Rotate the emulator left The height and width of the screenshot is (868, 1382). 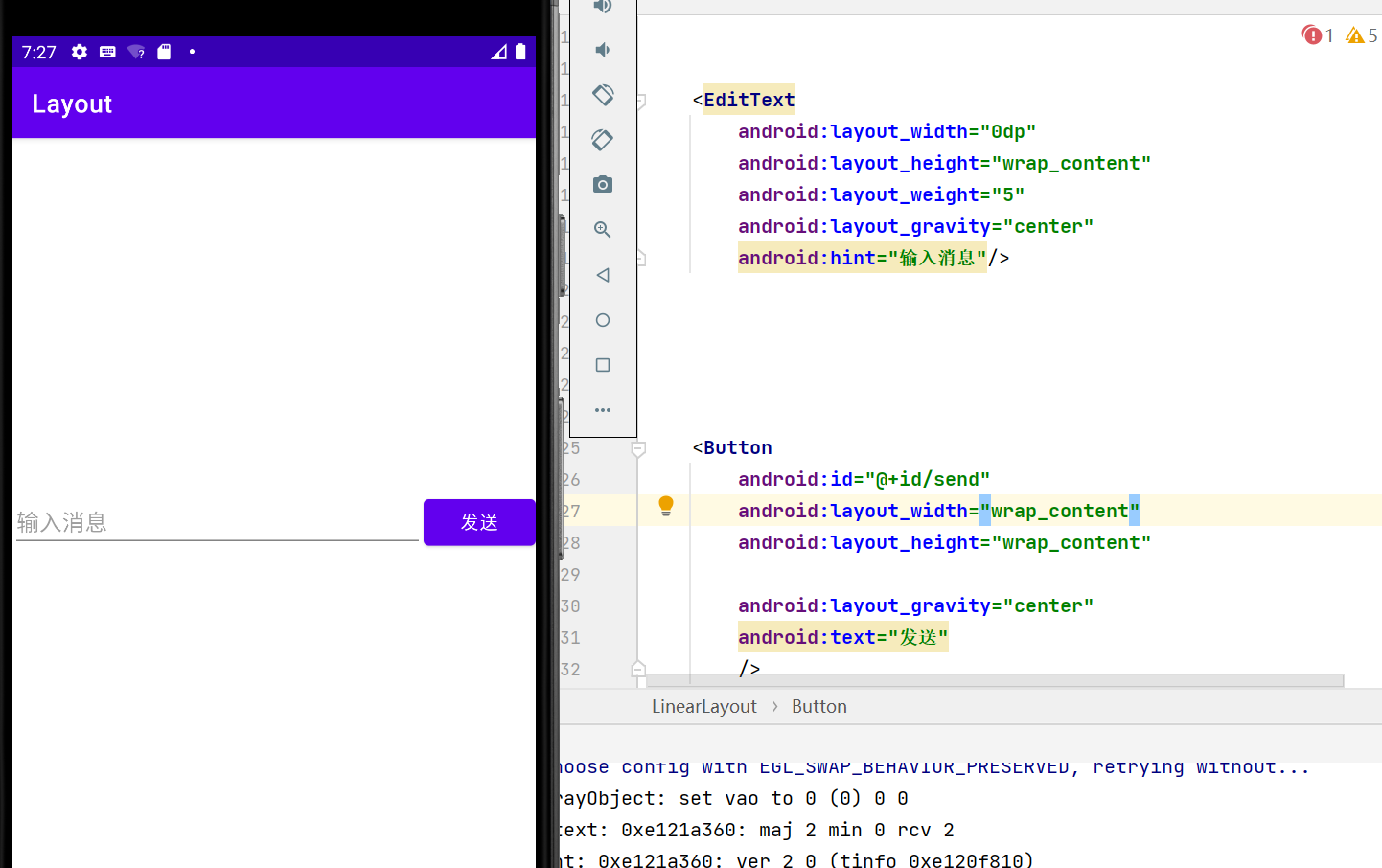[x=603, y=95]
